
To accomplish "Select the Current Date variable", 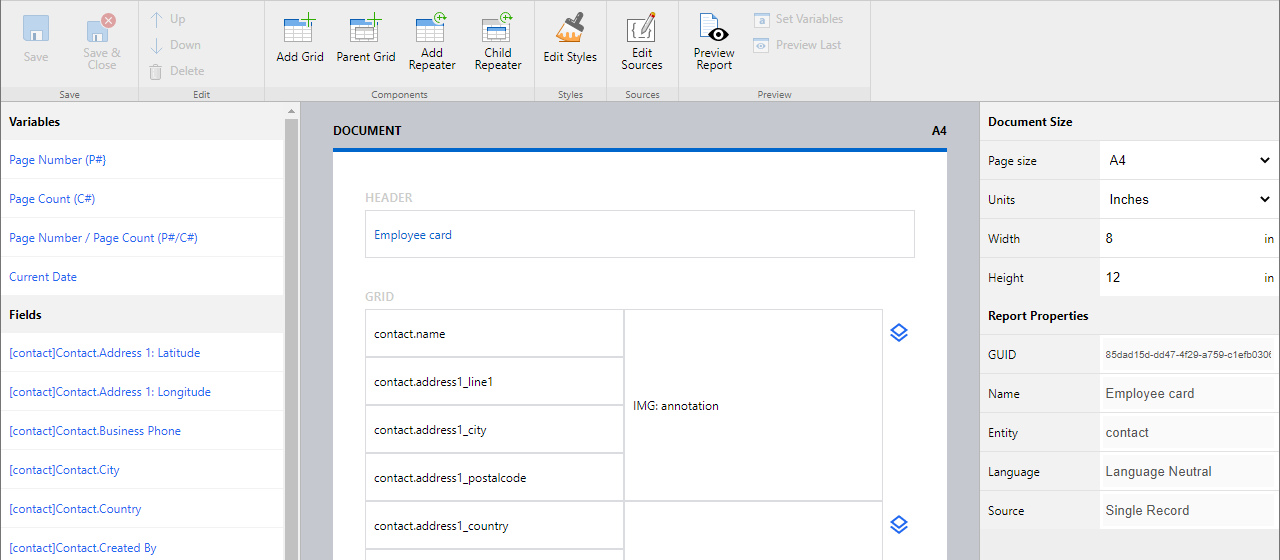I will pyautogui.click(x=43, y=277).
